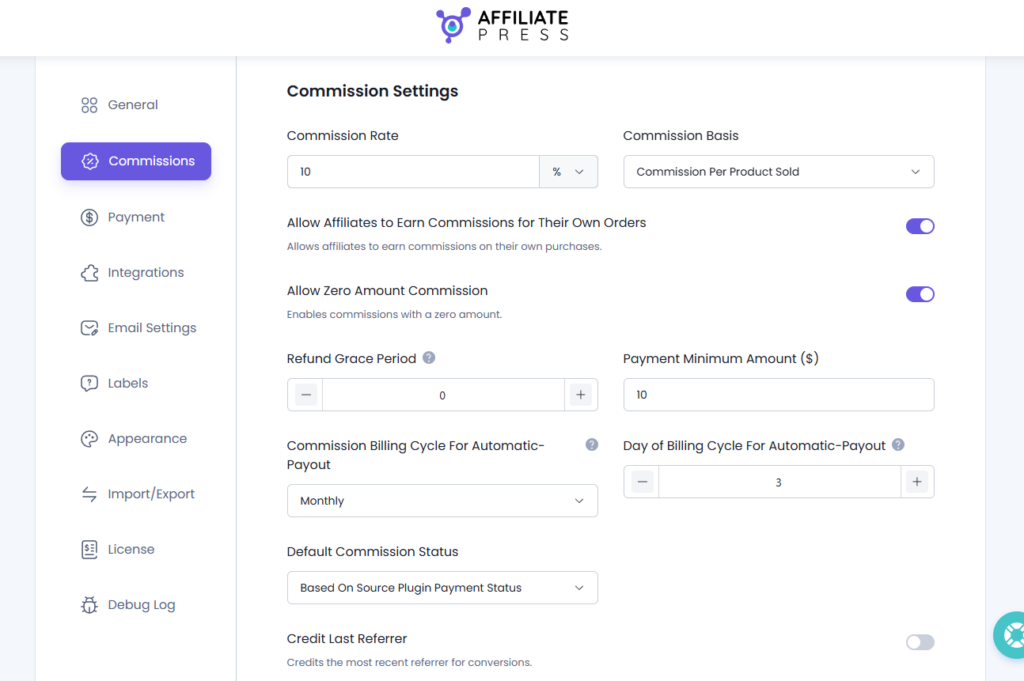
Task: Enable the Credit Last Referrer switch
Action: pyautogui.click(x=920, y=642)
